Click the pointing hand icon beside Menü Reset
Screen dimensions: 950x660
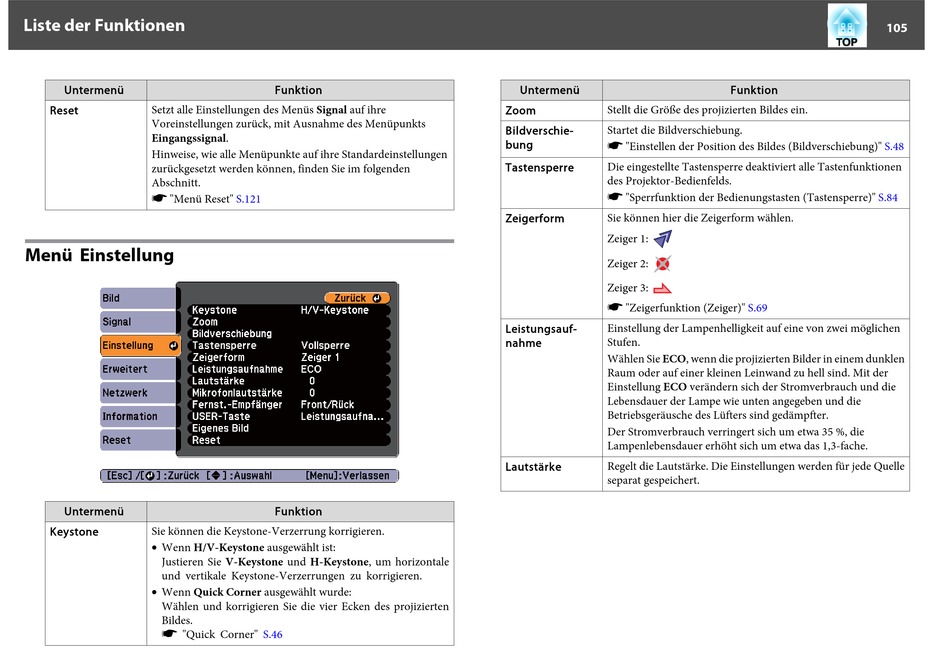click(x=159, y=198)
